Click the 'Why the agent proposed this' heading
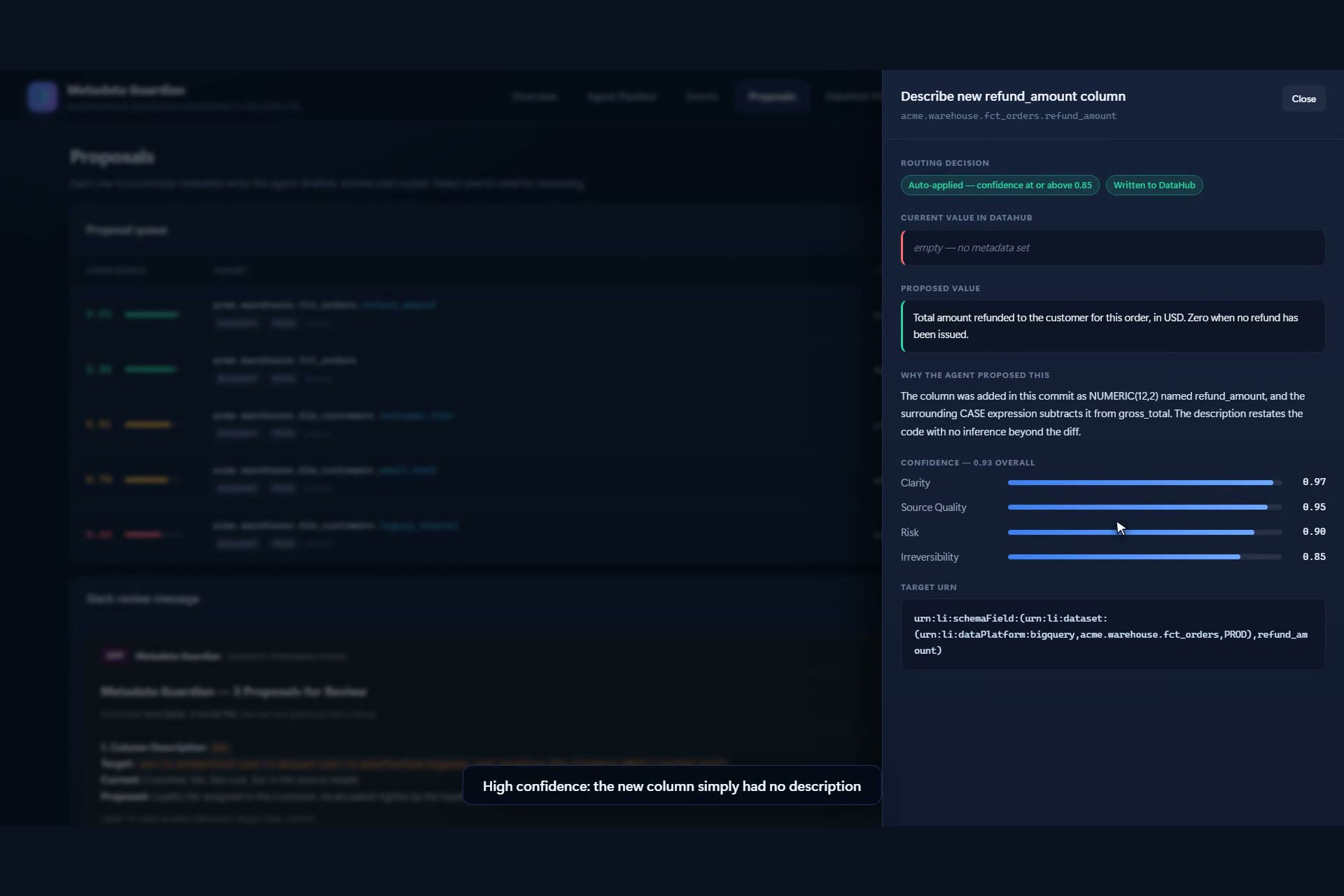Viewport: 1344px width, 896px height. pyautogui.click(x=974, y=375)
